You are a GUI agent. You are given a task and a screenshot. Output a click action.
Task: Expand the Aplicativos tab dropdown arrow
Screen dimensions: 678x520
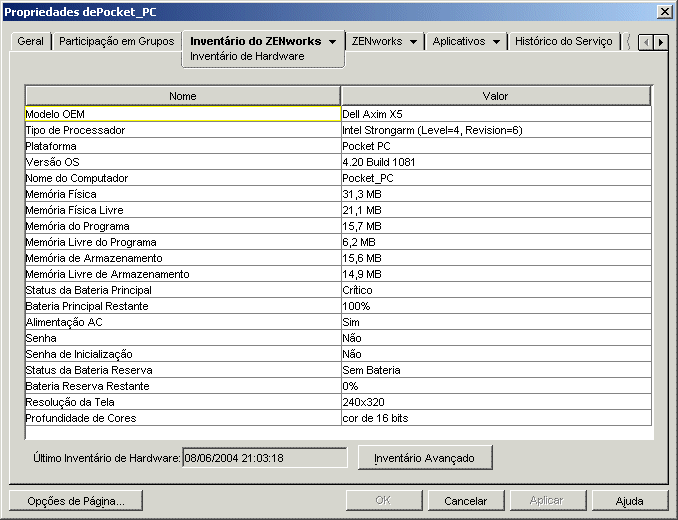tap(496, 42)
